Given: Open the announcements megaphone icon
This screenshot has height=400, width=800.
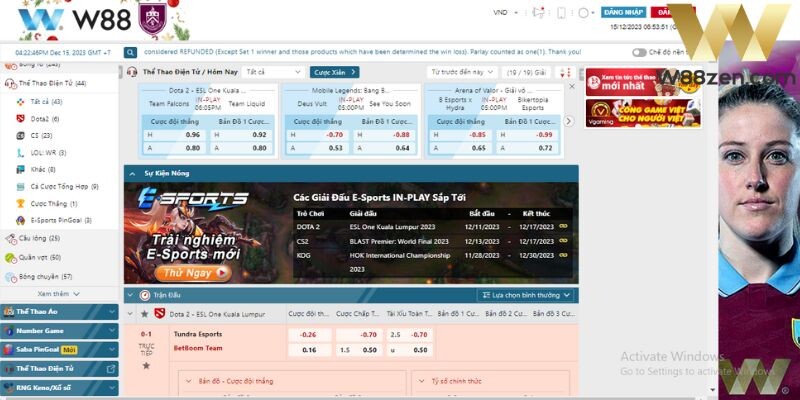Looking at the screenshot, I should coord(538,13).
